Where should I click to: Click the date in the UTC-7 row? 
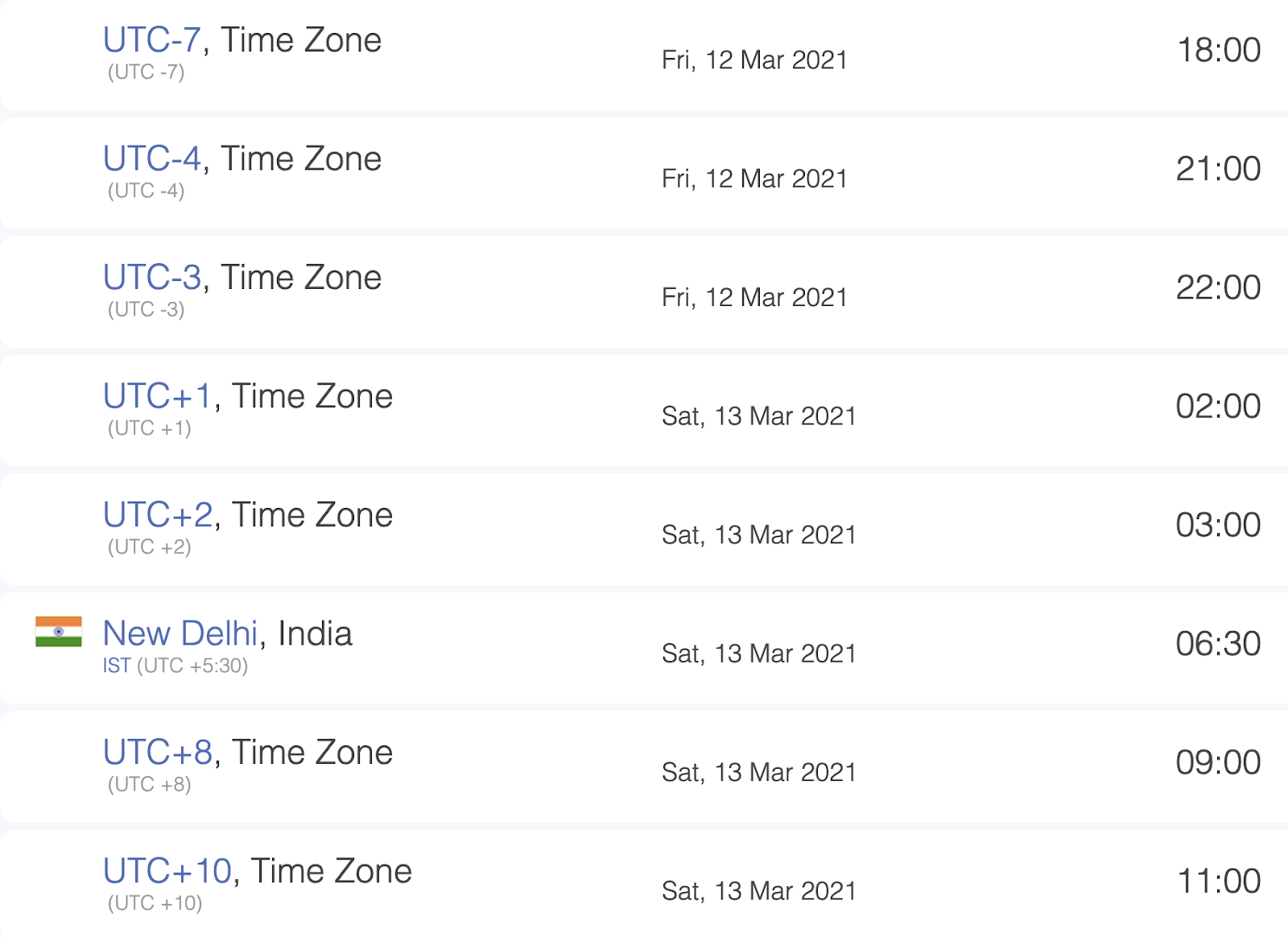point(754,60)
